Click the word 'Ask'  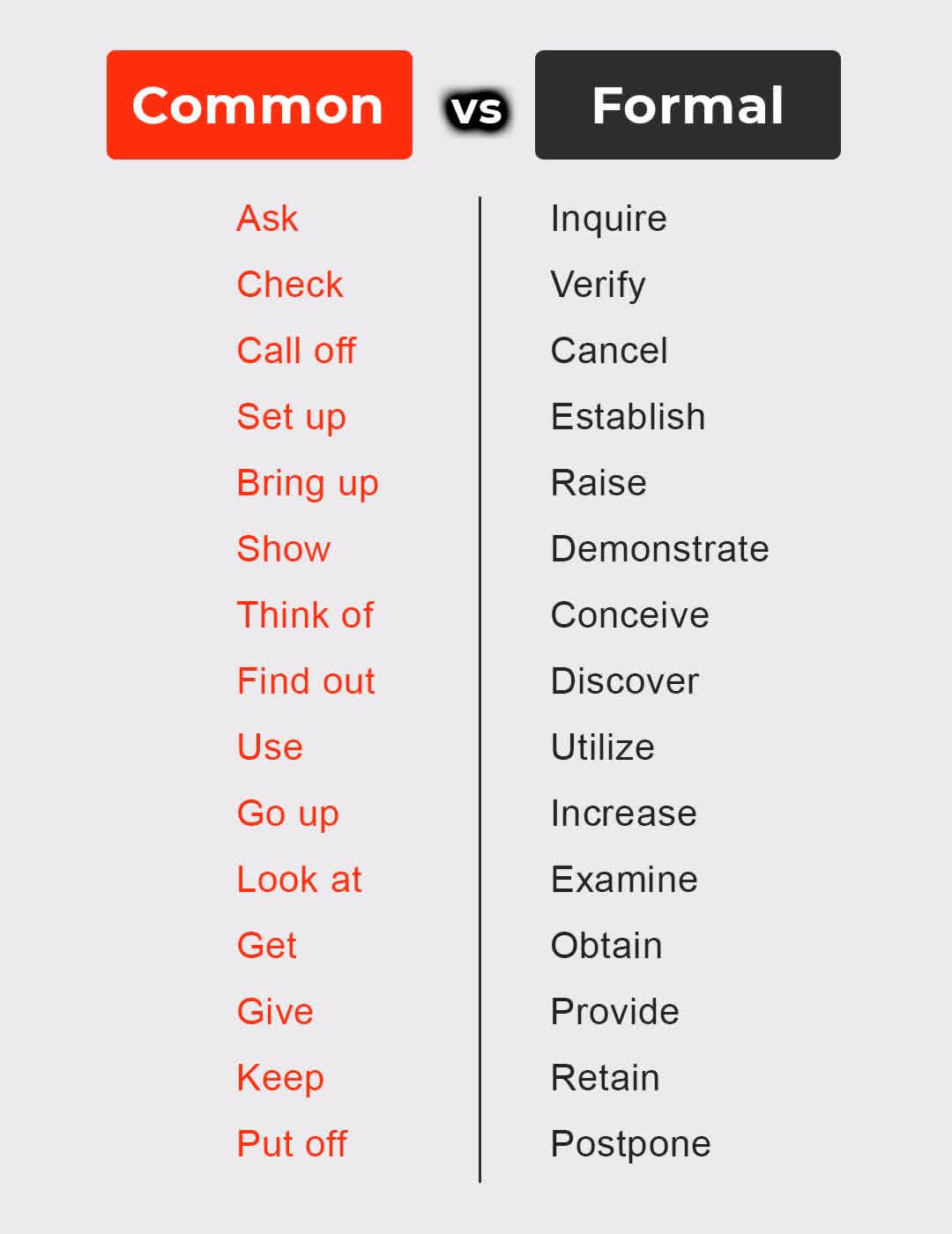pyautogui.click(x=268, y=219)
